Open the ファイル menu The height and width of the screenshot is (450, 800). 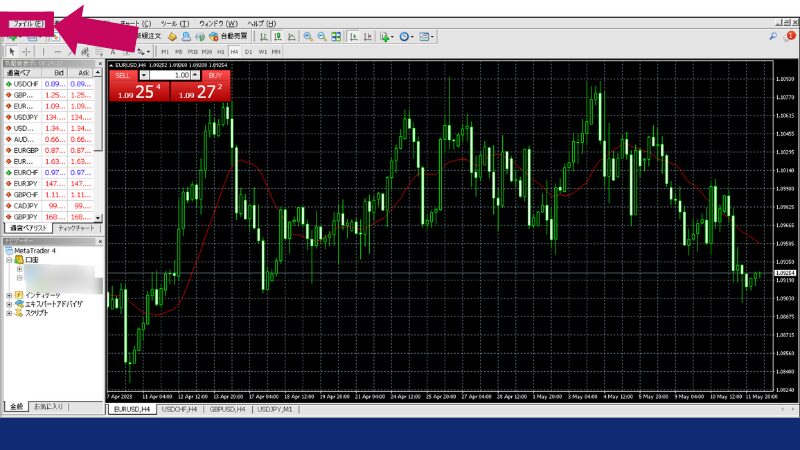(26, 22)
